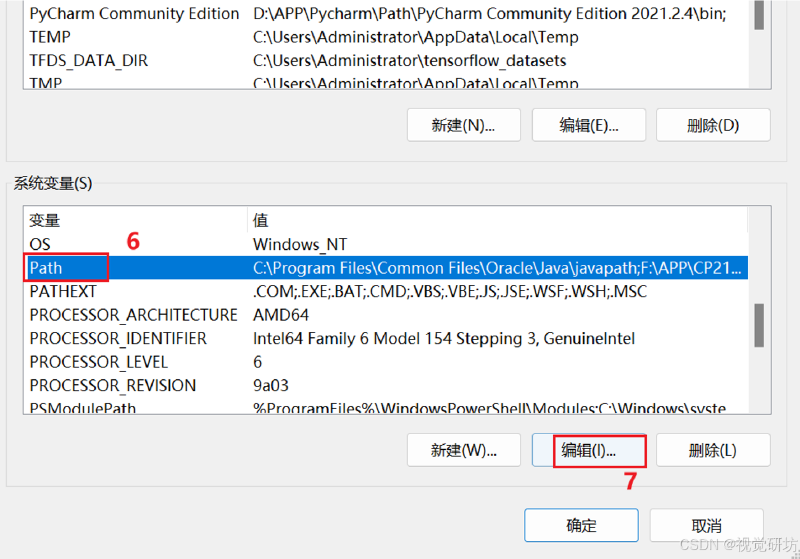Image resolution: width=800 pixels, height=559 pixels.
Task: Cancel the dialog with 取消
Action: click(x=706, y=525)
